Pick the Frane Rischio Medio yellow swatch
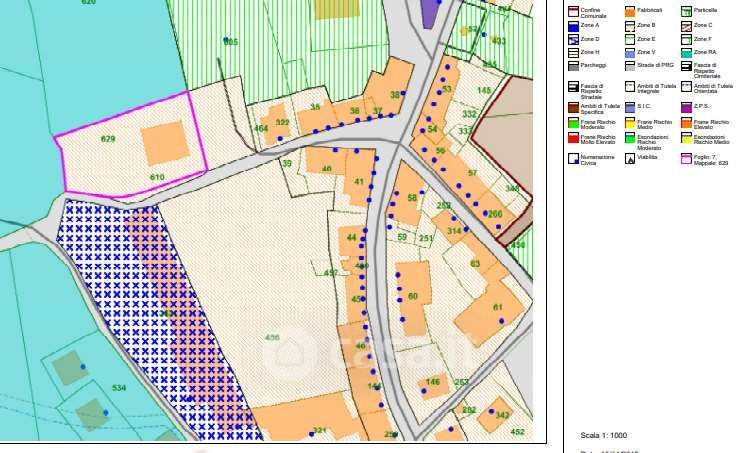Image resolution: width=739 pixels, height=453 pixels. click(630, 122)
